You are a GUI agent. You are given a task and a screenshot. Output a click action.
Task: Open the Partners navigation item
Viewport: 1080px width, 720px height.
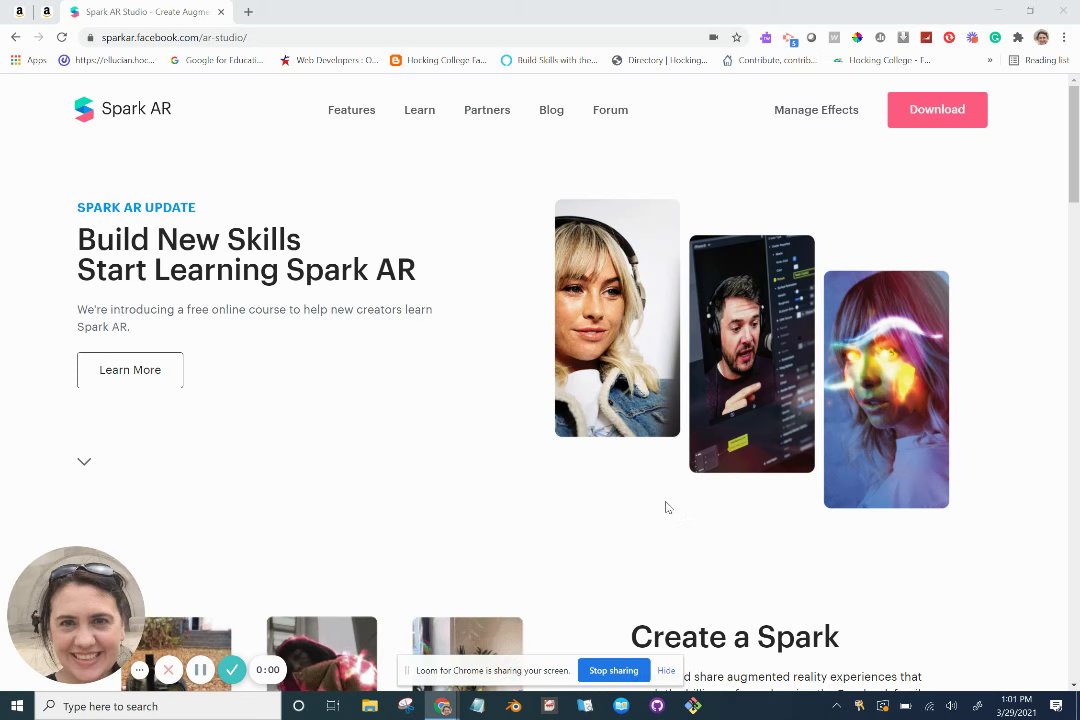coord(487,110)
